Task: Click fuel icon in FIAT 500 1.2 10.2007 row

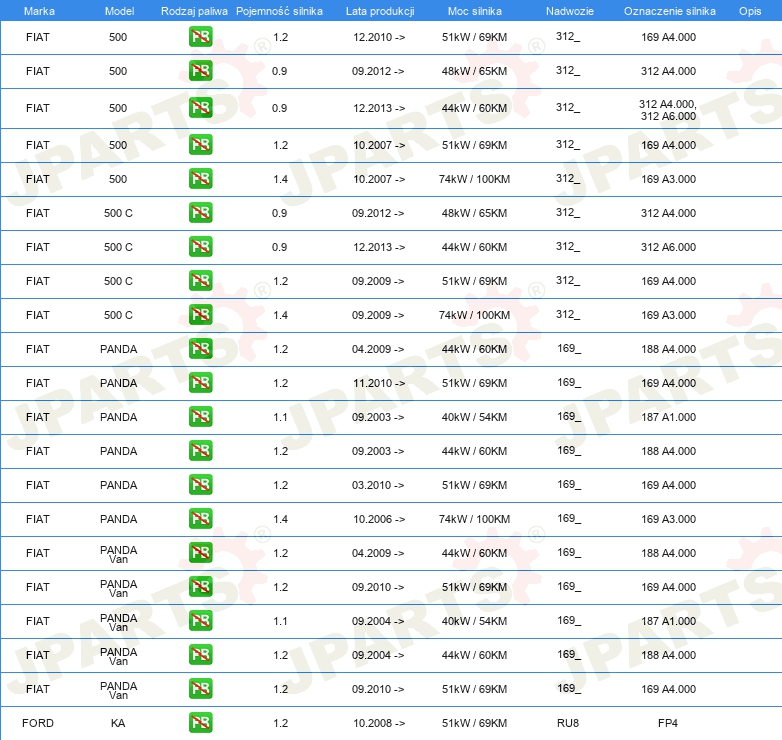Action: (x=200, y=145)
